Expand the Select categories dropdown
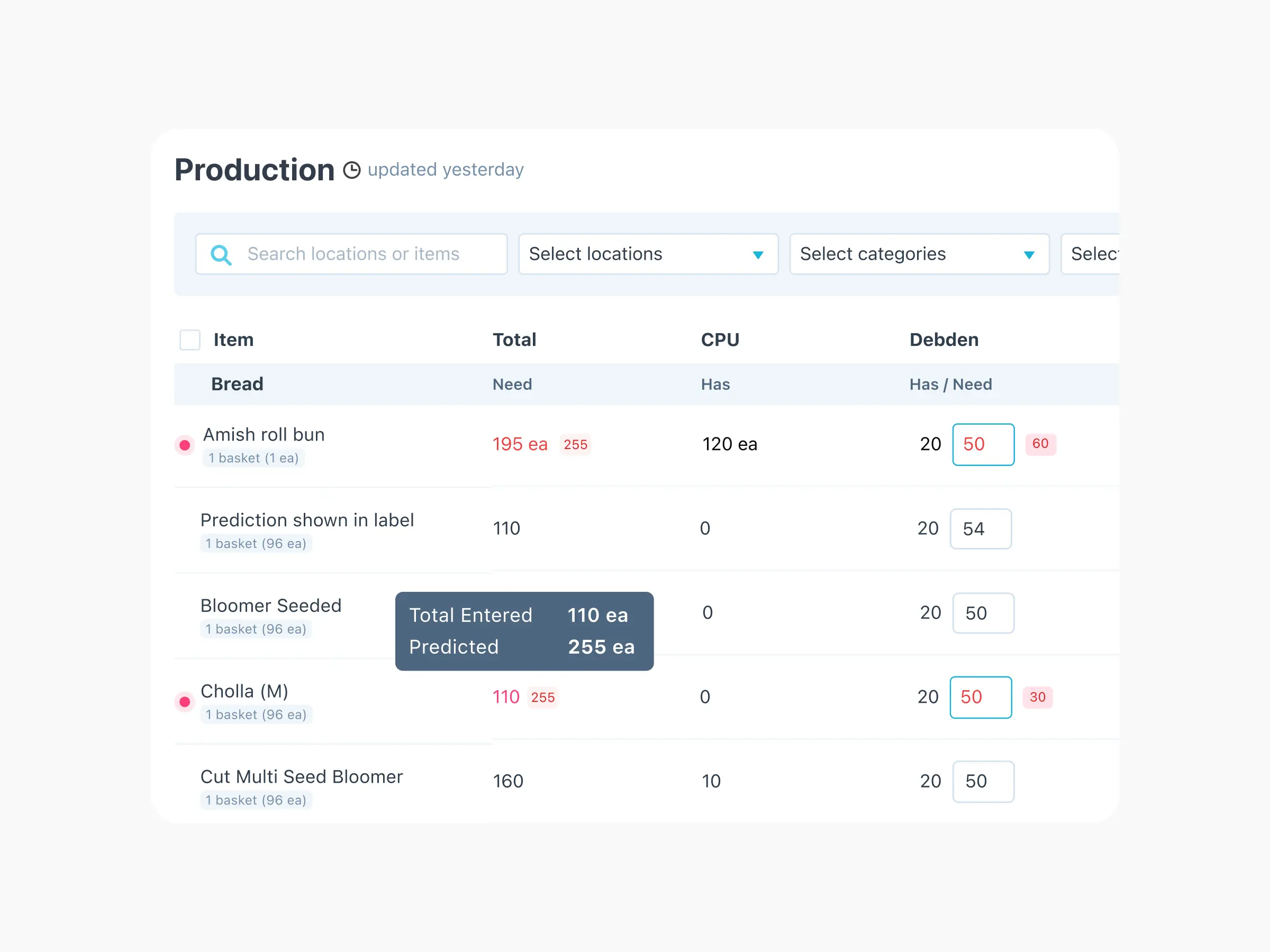Screen dimensions: 1270x952 click(x=916, y=252)
